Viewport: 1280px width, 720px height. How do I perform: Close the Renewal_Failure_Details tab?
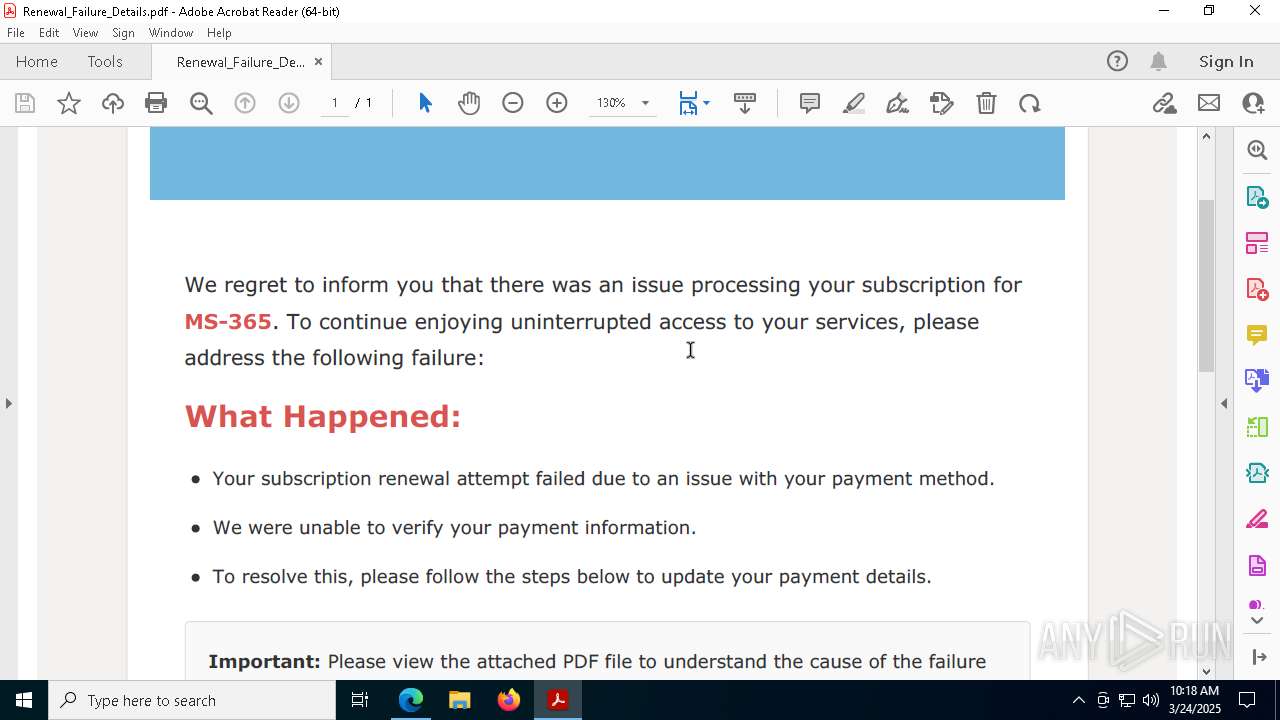[318, 62]
